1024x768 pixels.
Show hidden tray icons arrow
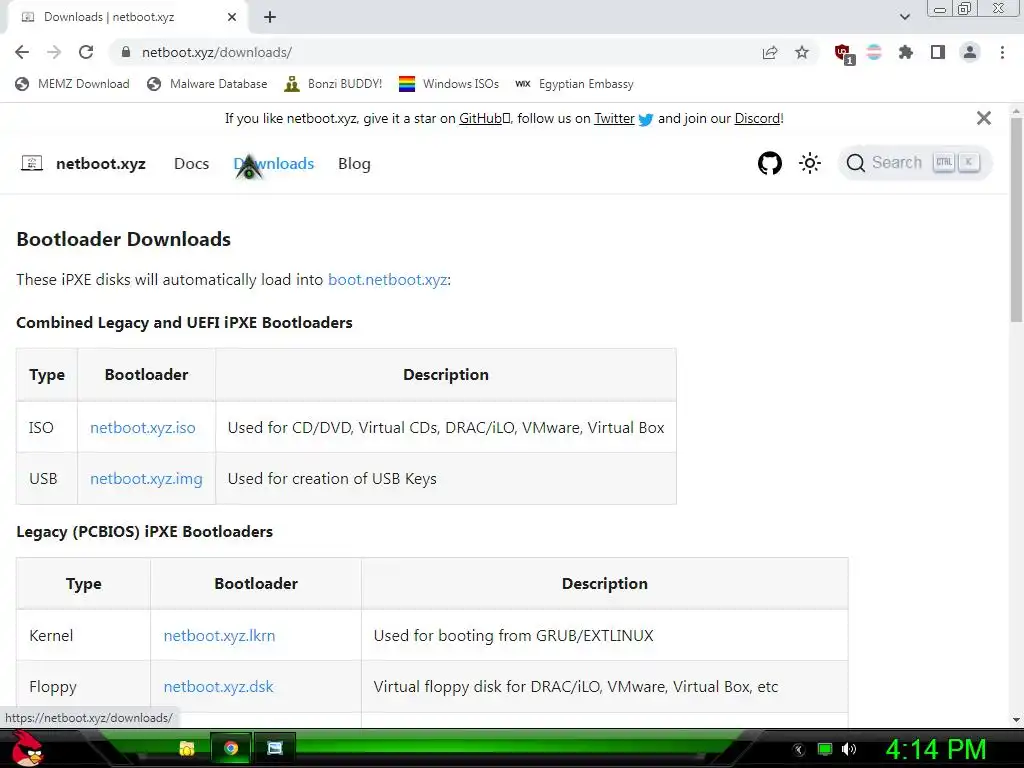[799, 749]
